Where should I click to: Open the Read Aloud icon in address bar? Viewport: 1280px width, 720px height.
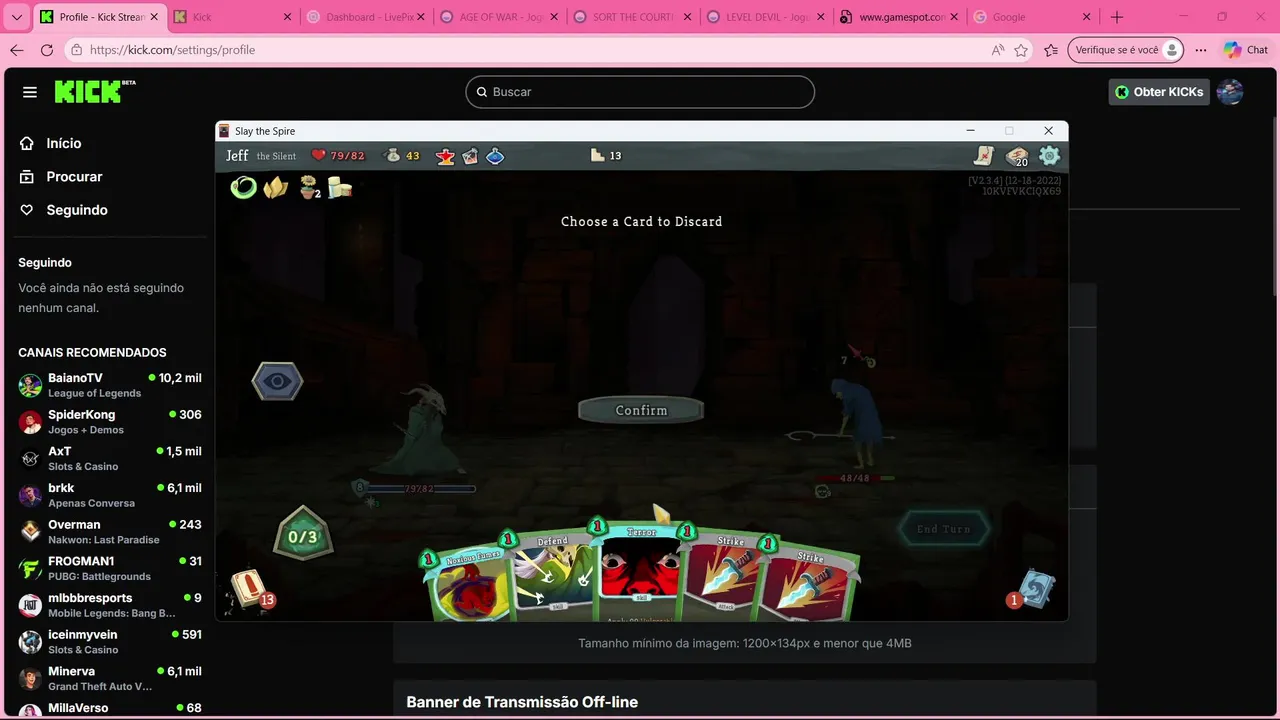pos(997,50)
